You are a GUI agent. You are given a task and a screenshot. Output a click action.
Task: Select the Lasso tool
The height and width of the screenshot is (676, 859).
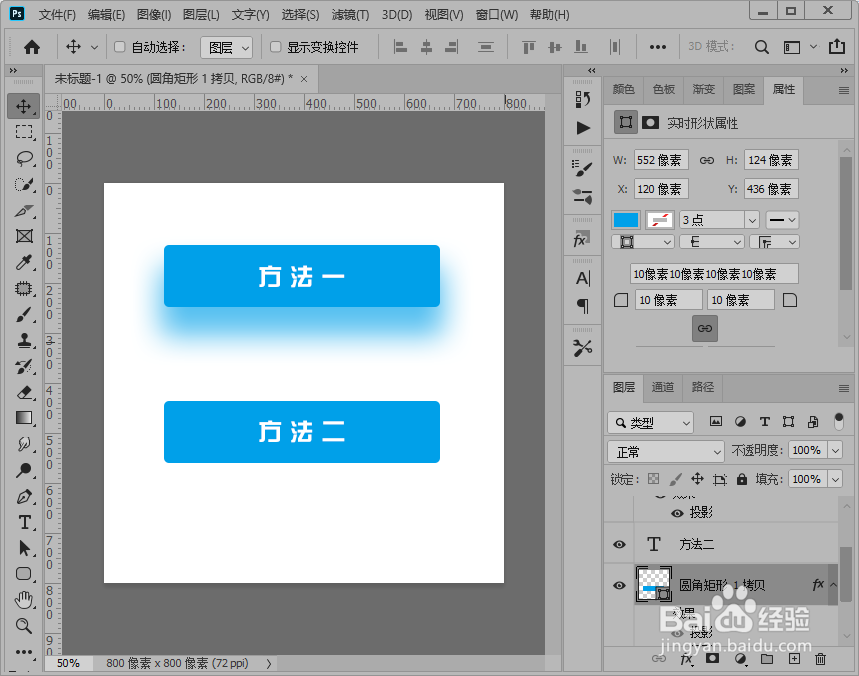(x=24, y=158)
